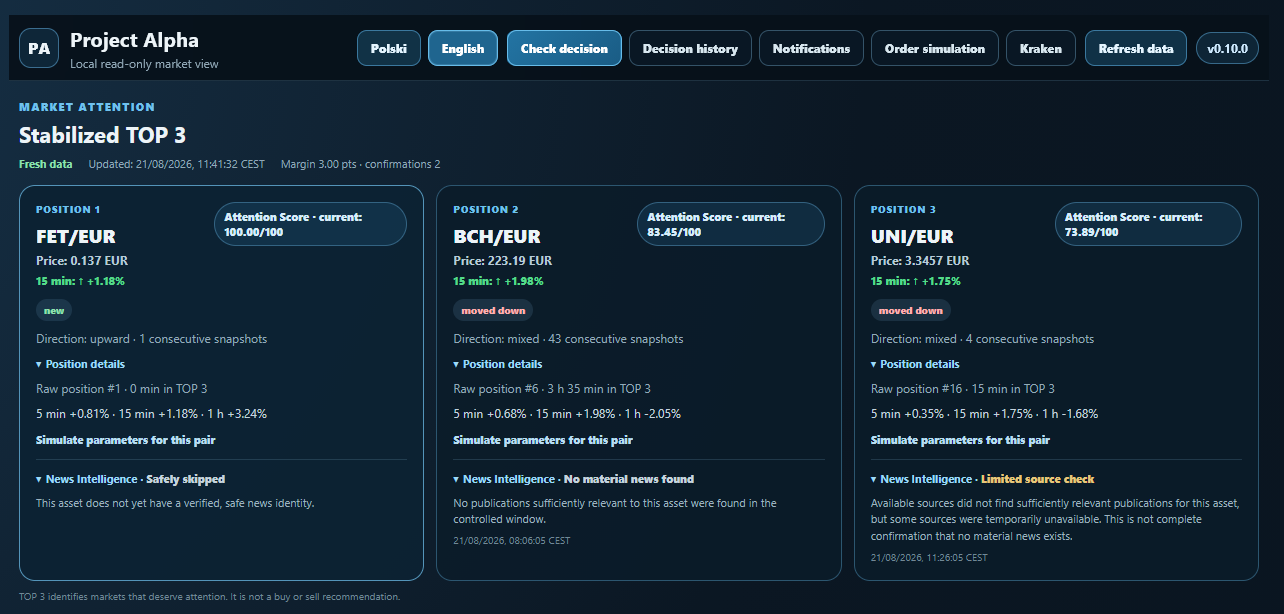Open the Notifications view
Image resolution: width=1284 pixels, height=614 pixels.
point(811,48)
